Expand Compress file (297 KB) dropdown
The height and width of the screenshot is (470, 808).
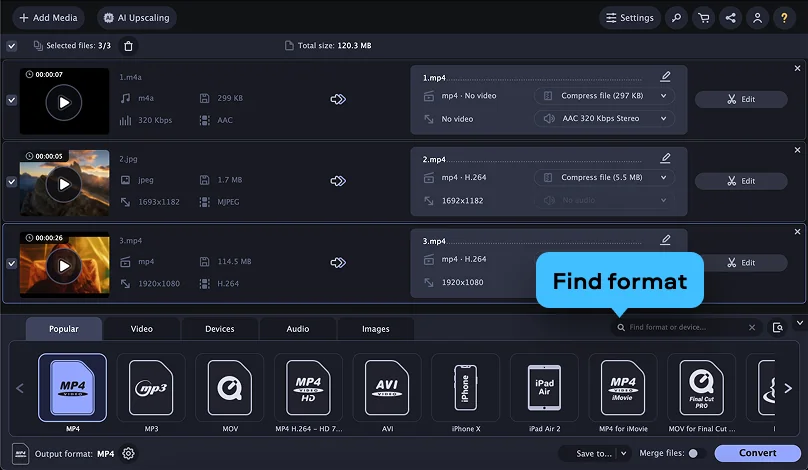coord(604,95)
